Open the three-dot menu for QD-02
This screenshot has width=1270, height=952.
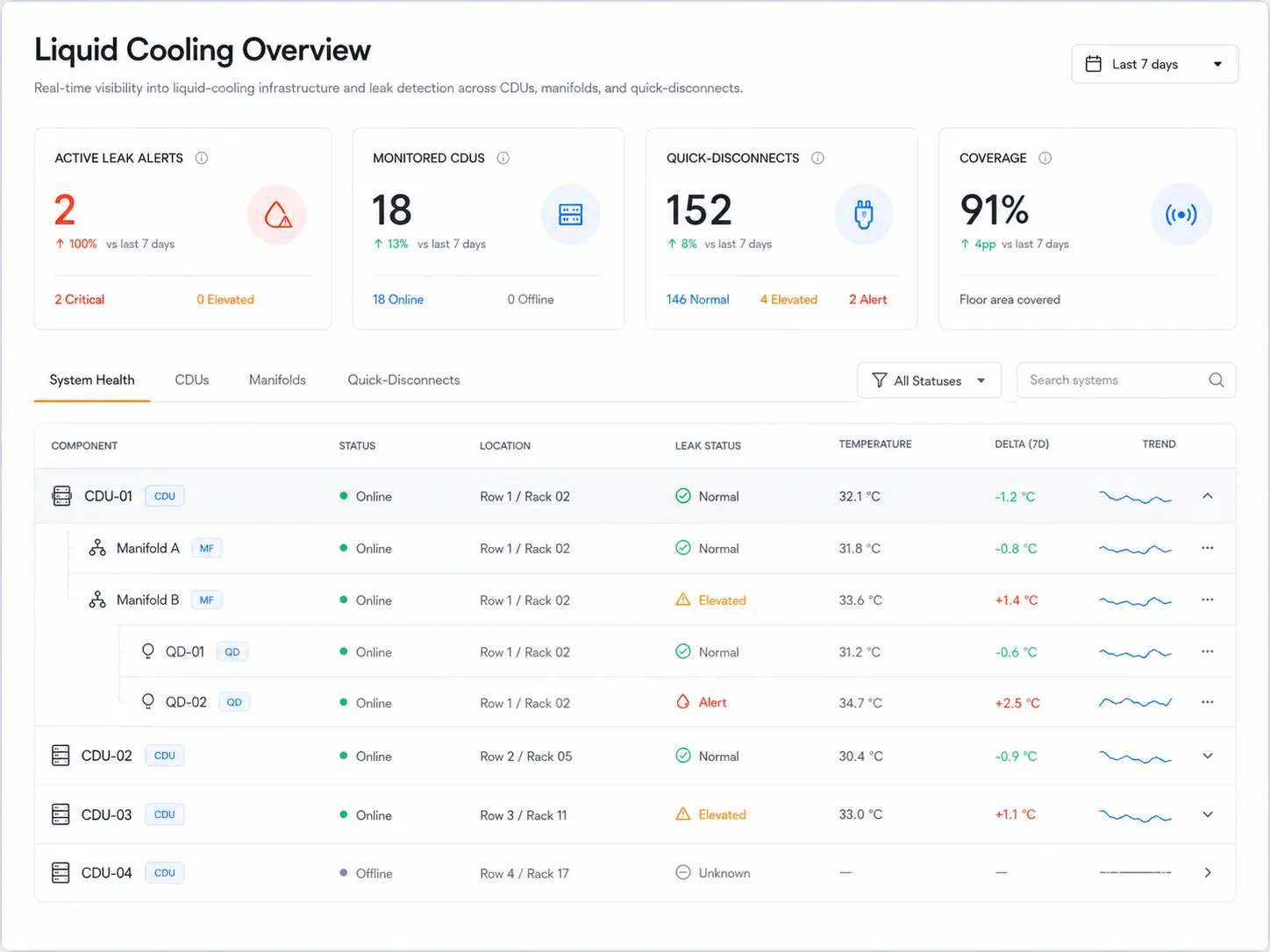tap(1208, 702)
